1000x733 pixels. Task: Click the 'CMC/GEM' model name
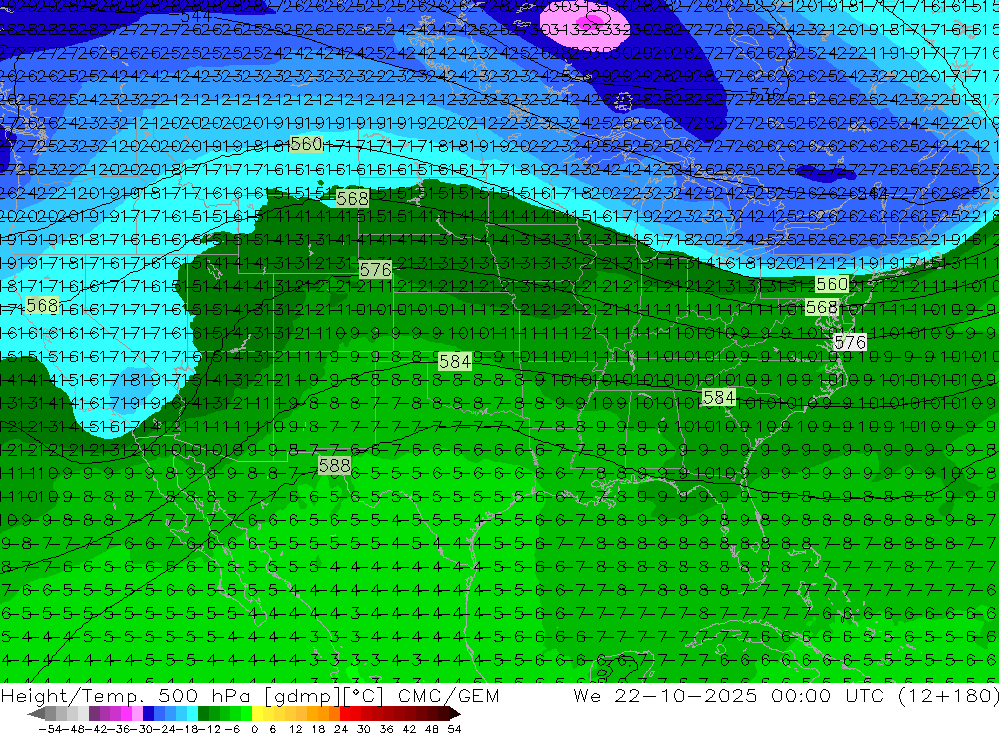[x=448, y=695]
